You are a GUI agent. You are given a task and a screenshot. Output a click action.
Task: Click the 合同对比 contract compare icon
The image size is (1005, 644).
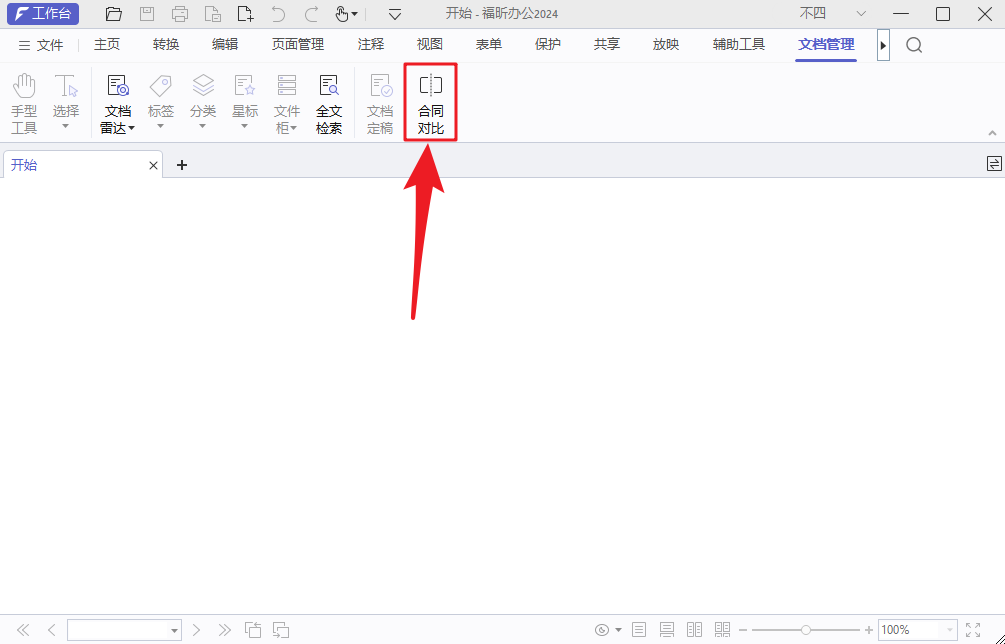point(430,102)
